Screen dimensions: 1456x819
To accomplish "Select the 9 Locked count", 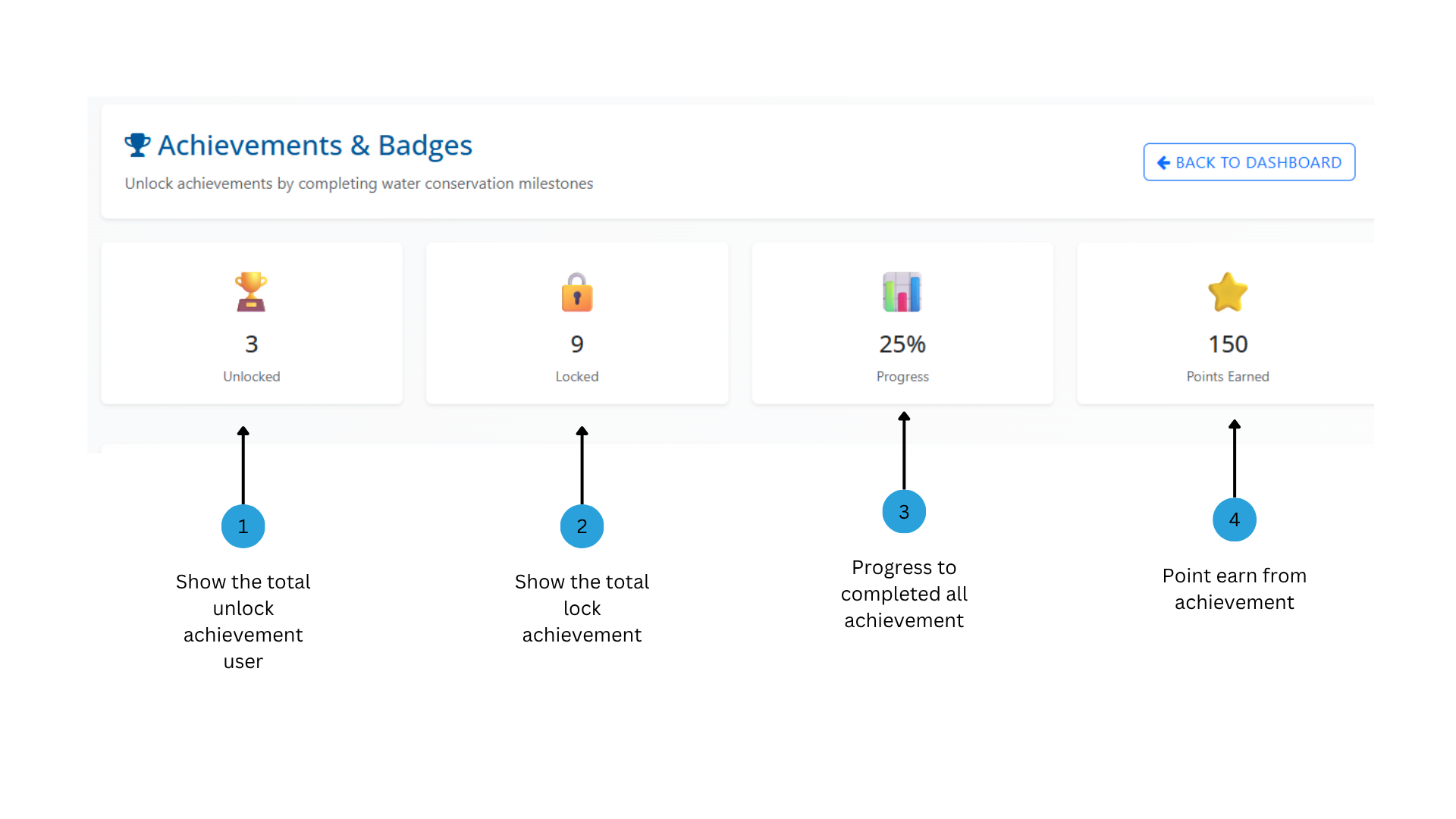I will coord(577,344).
